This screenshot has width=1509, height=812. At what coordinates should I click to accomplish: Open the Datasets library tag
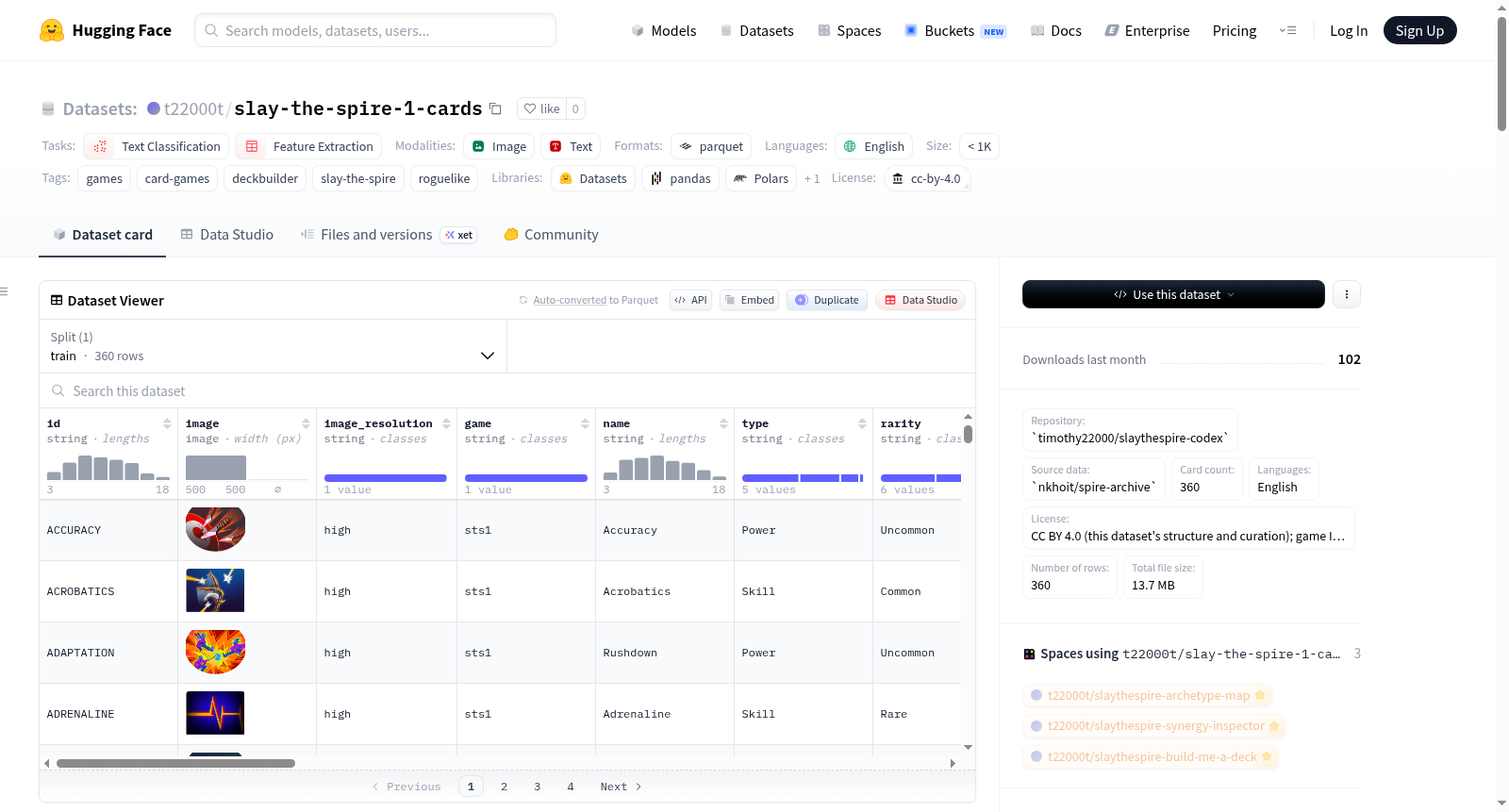[593, 178]
